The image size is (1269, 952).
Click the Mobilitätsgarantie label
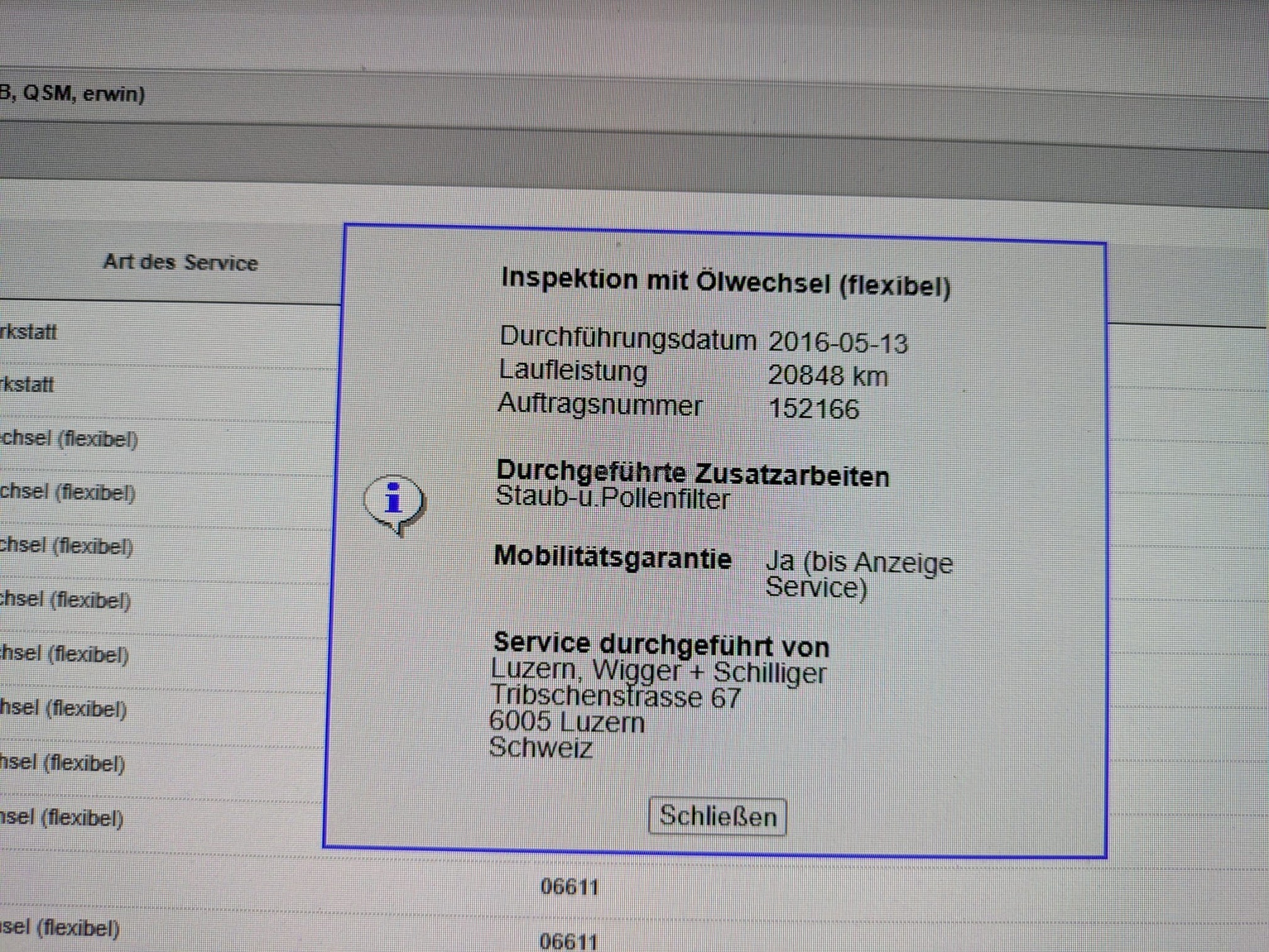pyautogui.click(x=612, y=557)
